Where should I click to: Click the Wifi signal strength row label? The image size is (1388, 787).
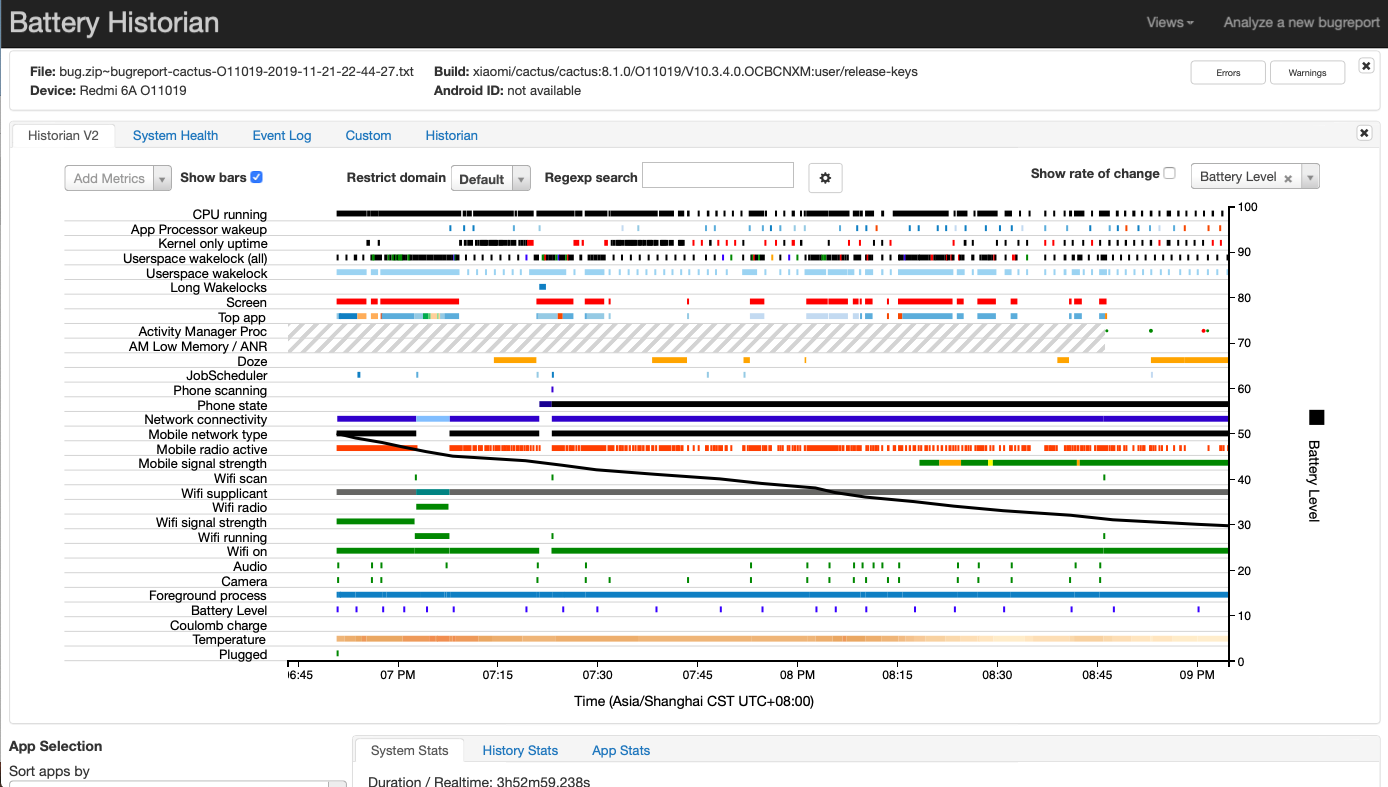point(212,523)
